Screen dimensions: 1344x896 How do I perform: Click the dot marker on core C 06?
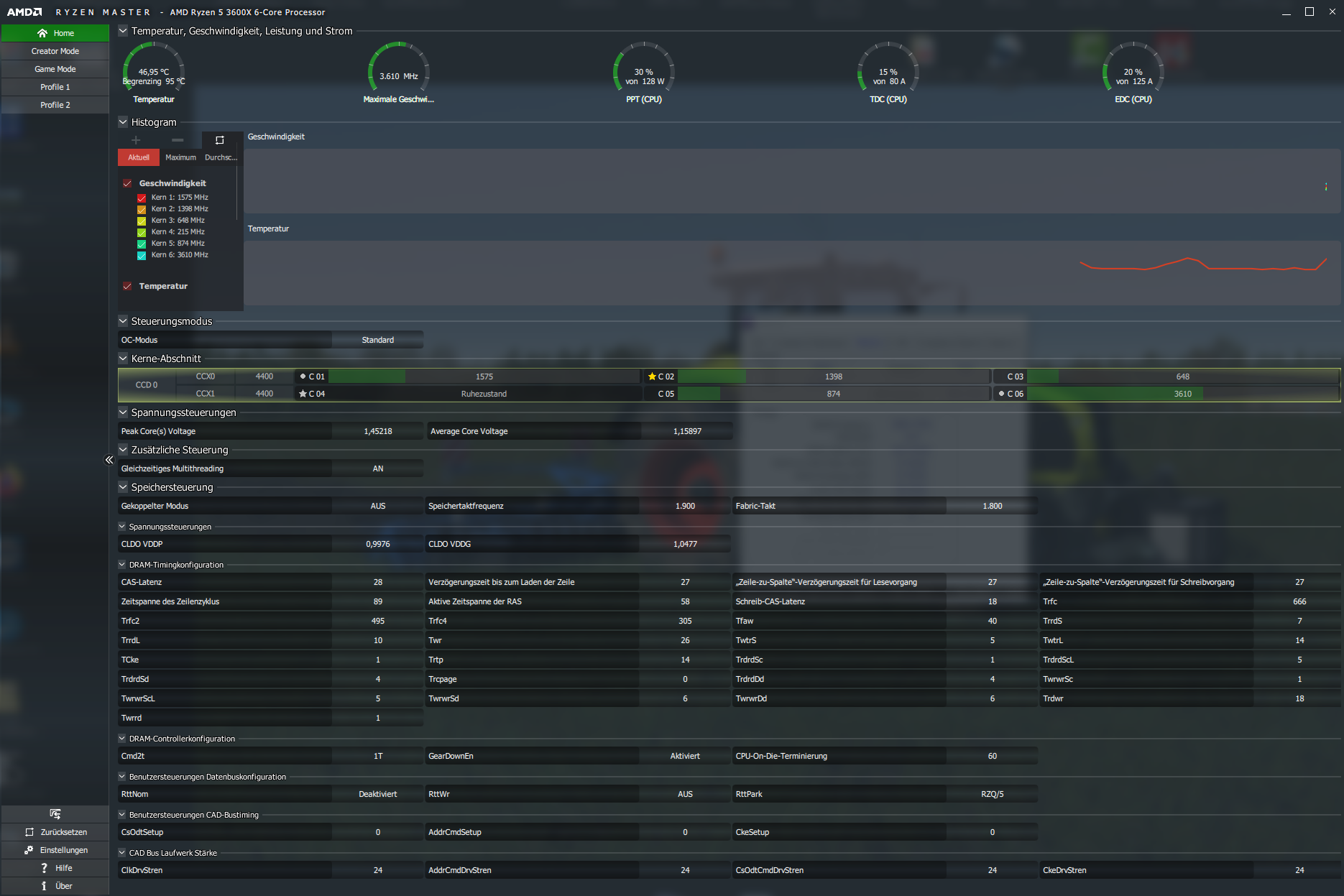pyautogui.click(x=1001, y=394)
